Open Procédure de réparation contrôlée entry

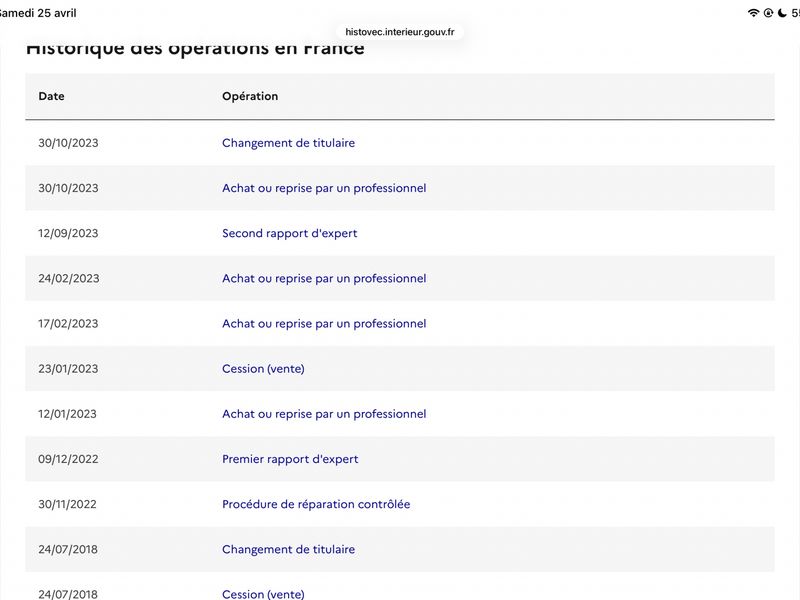(x=316, y=504)
